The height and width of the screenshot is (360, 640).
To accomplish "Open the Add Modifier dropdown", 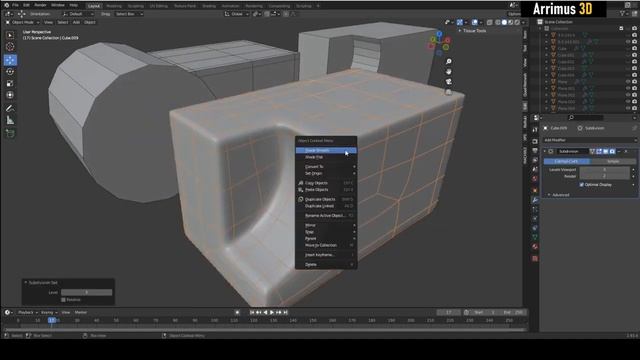I will click(x=590, y=140).
